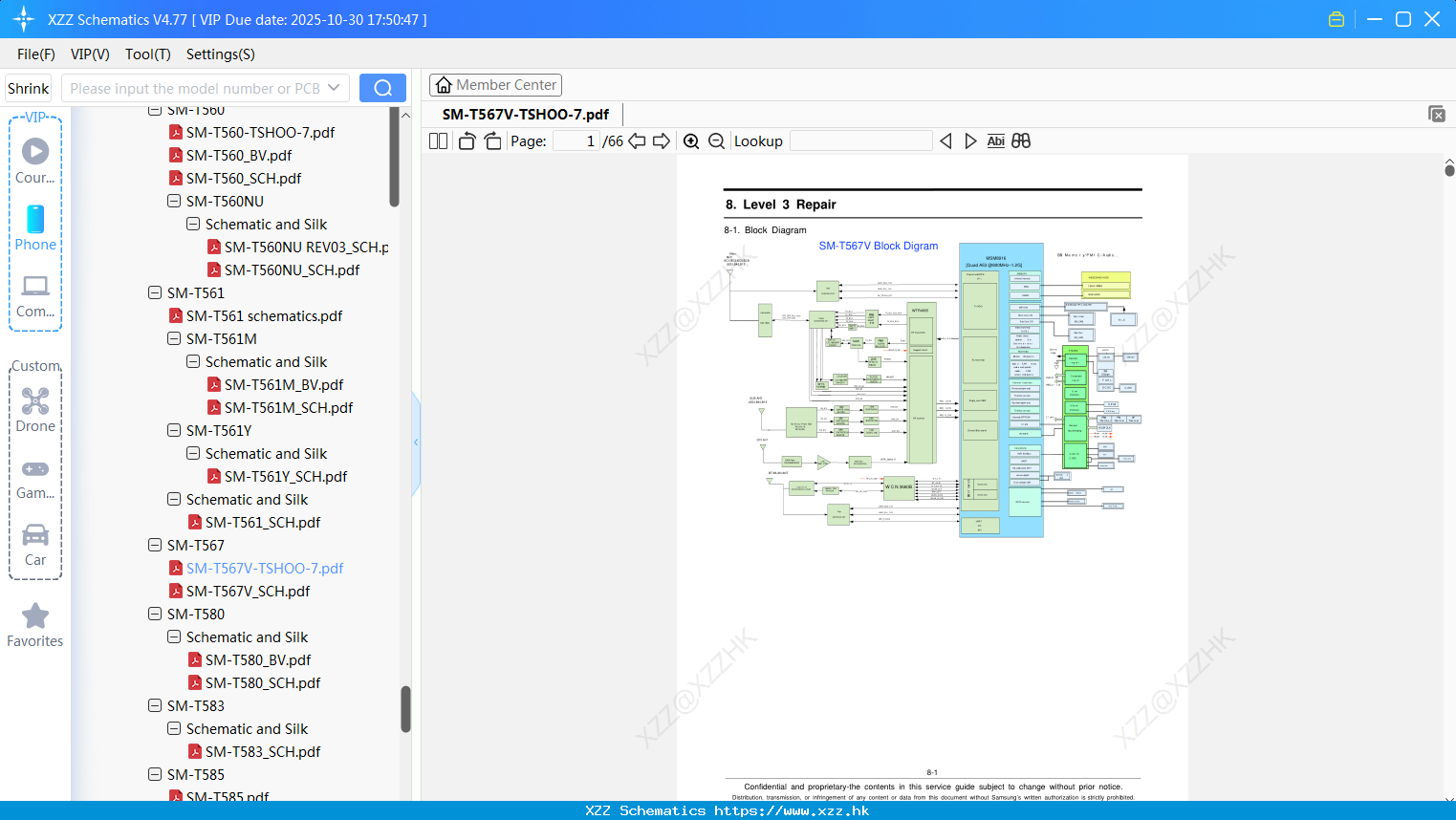Click the XZZ Schematics logo icon
Screen dimensions: 1456x820
[24, 19]
